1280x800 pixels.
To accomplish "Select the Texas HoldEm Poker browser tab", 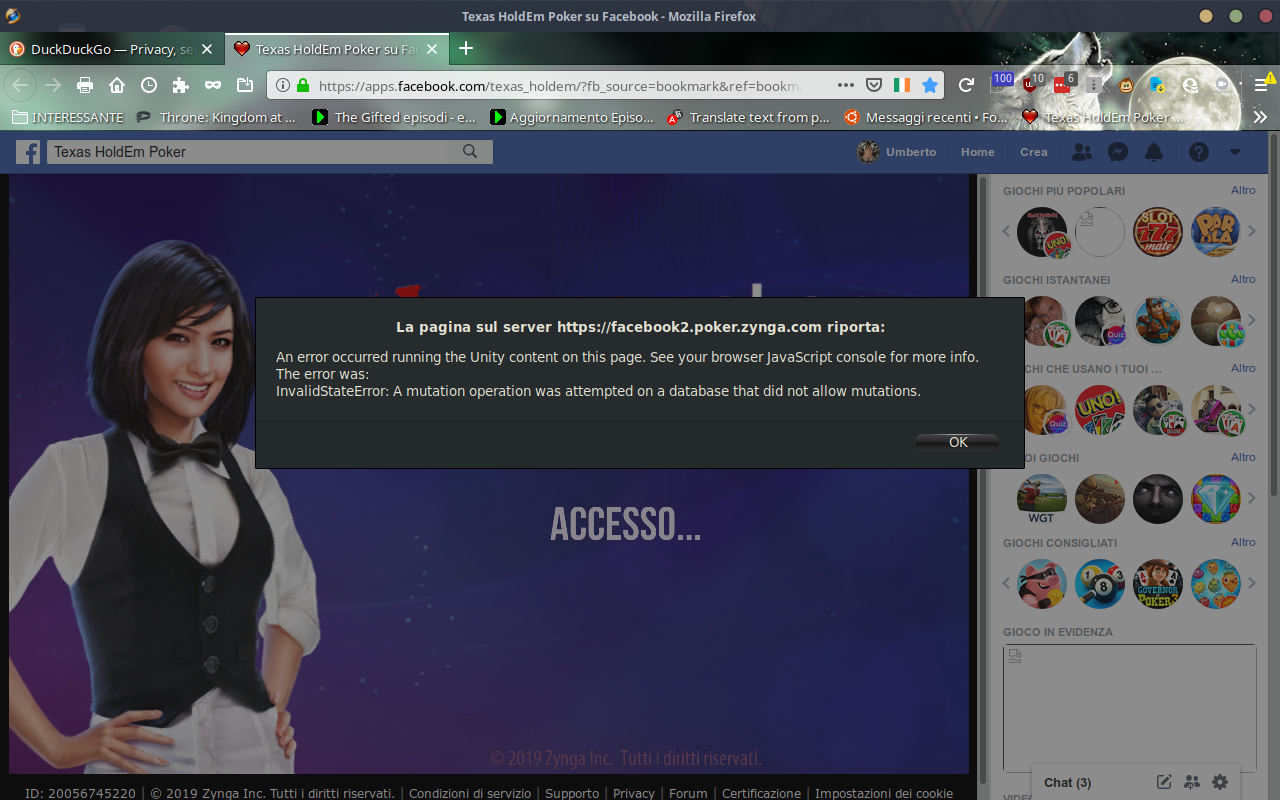I will click(337, 49).
